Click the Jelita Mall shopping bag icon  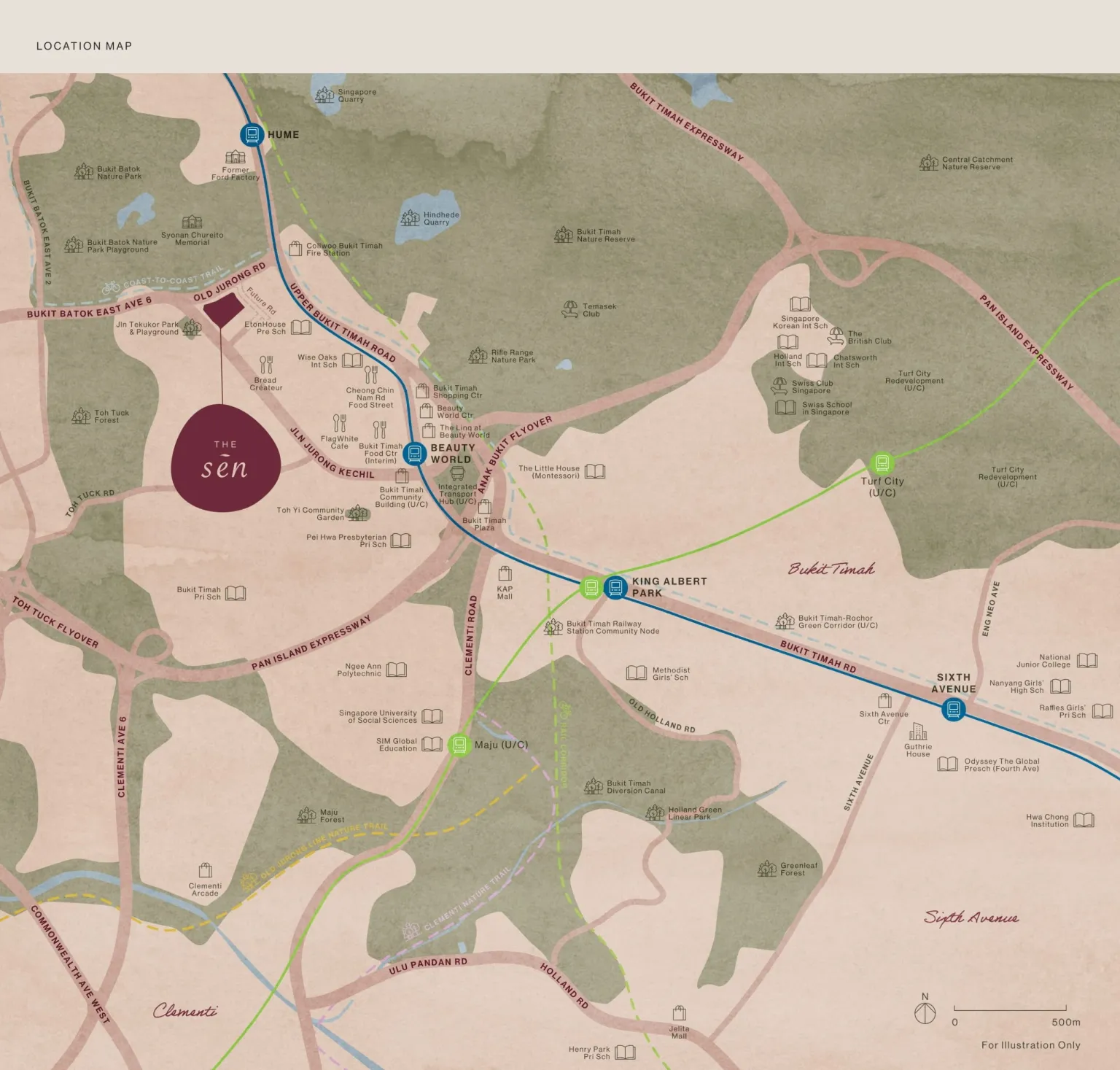[680, 1013]
